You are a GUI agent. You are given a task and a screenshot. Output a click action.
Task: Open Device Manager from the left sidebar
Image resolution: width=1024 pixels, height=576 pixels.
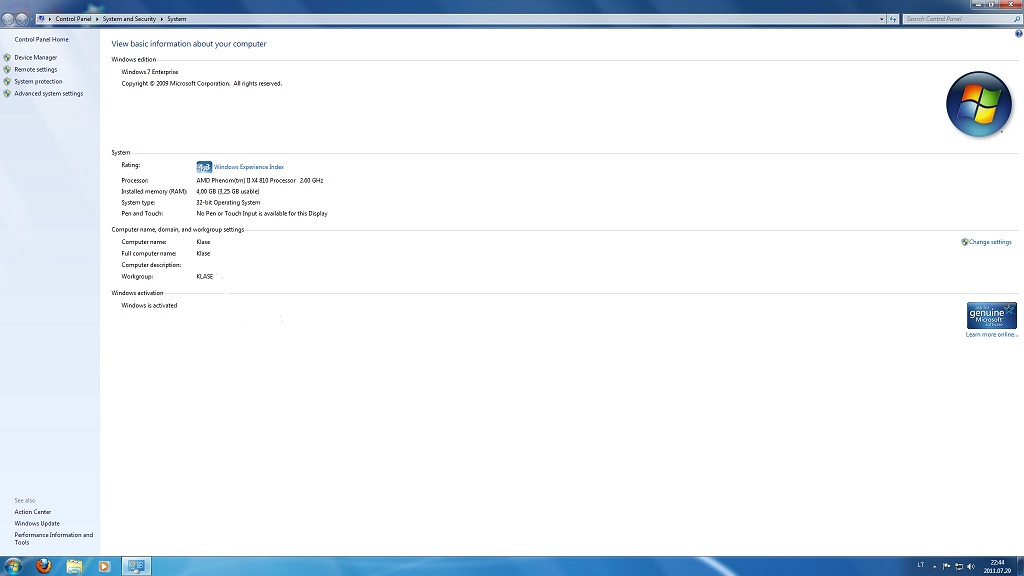pos(36,58)
